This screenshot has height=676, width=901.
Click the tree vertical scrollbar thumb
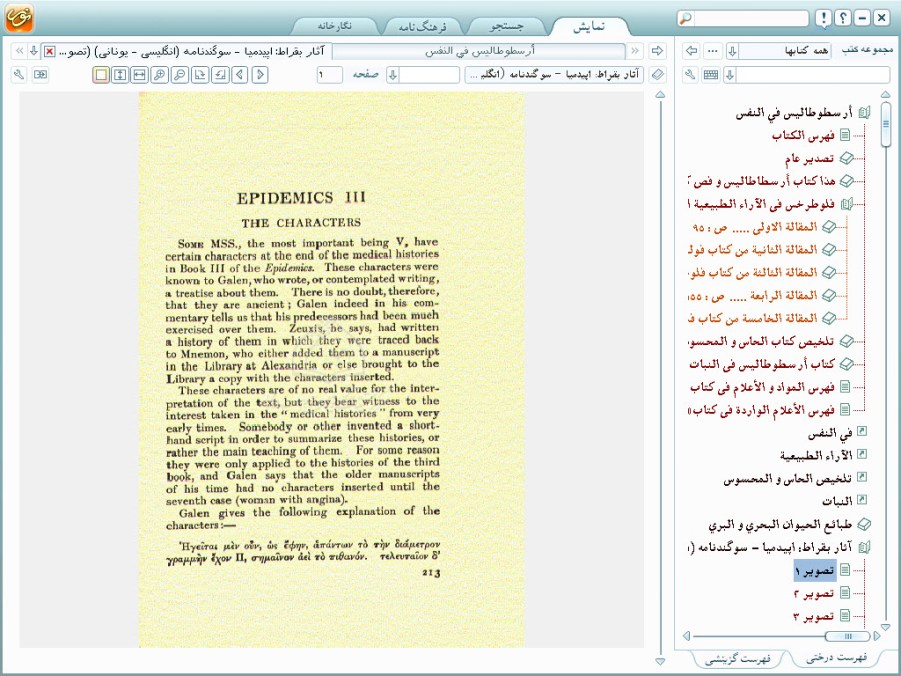pyautogui.click(x=885, y=124)
